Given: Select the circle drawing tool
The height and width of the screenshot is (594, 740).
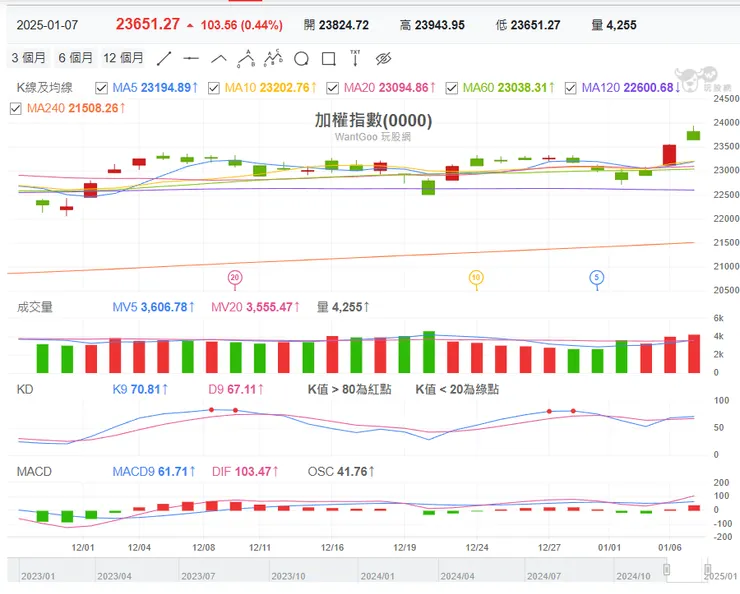Looking at the screenshot, I should coord(301,59).
